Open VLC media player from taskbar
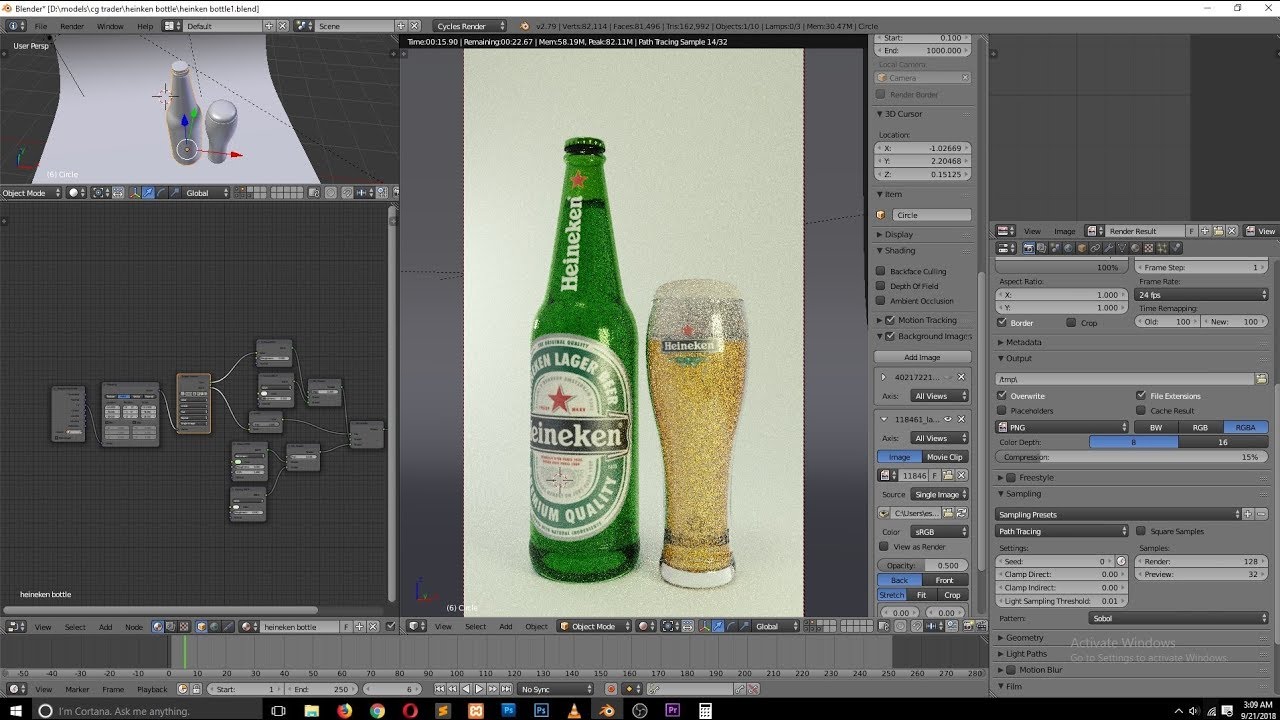Viewport: 1280px width, 720px height. pos(574,710)
